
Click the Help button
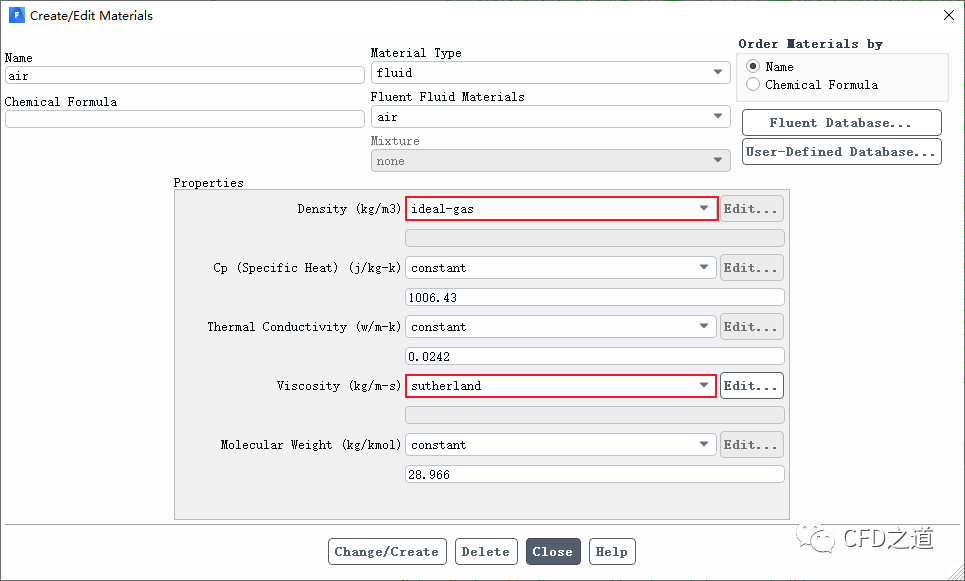click(611, 552)
